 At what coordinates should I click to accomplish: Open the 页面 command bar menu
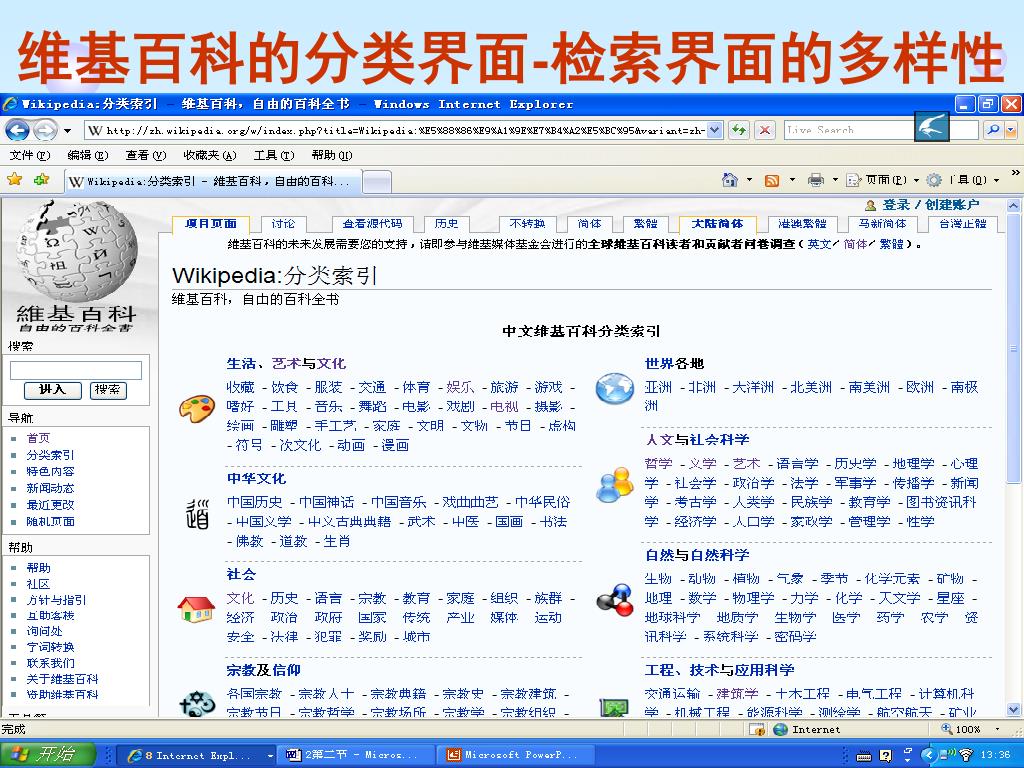click(882, 180)
